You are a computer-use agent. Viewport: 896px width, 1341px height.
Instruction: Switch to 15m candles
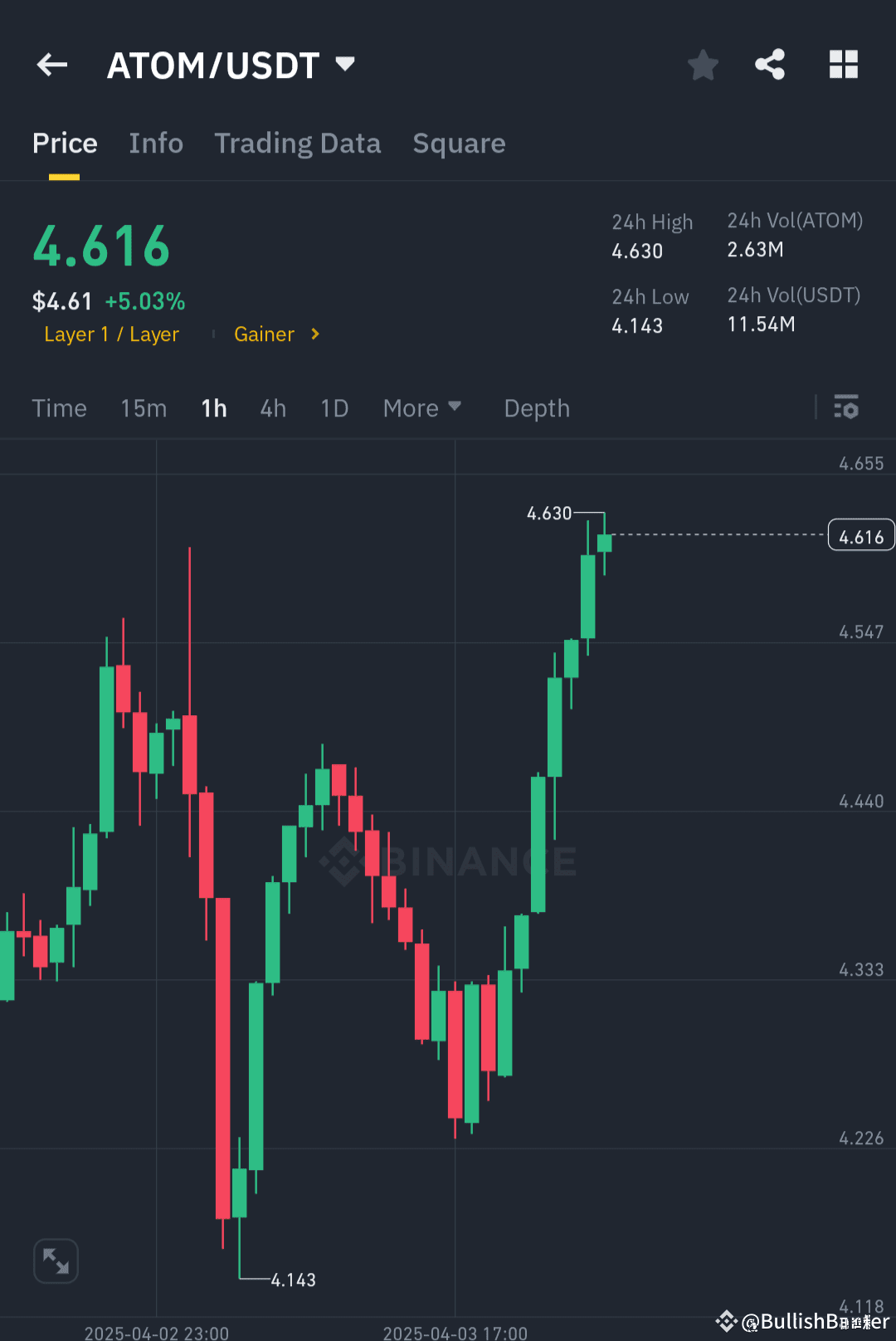tap(143, 407)
